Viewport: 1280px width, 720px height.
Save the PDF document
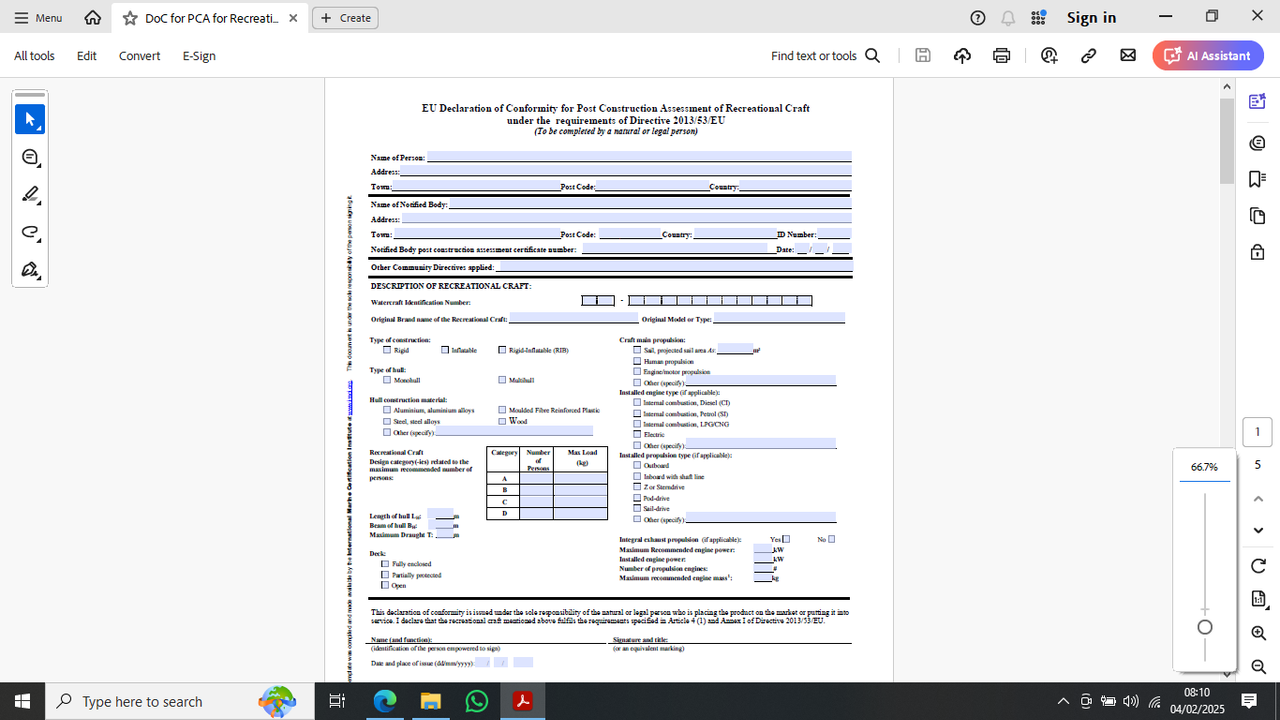(922, 55)
